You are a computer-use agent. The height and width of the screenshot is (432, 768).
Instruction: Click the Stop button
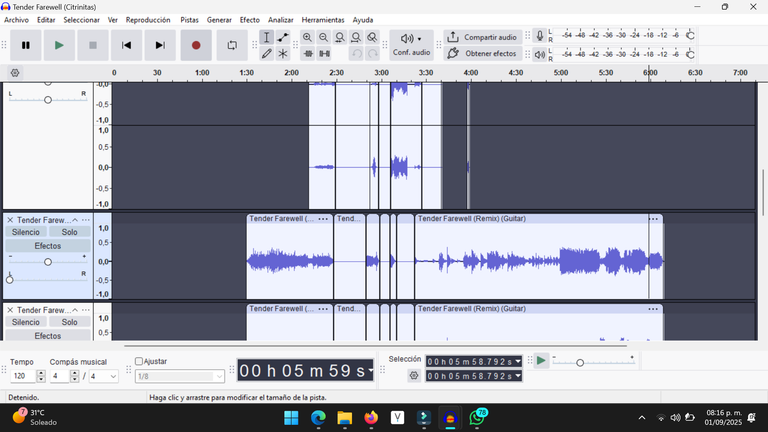tap(93, 45)
